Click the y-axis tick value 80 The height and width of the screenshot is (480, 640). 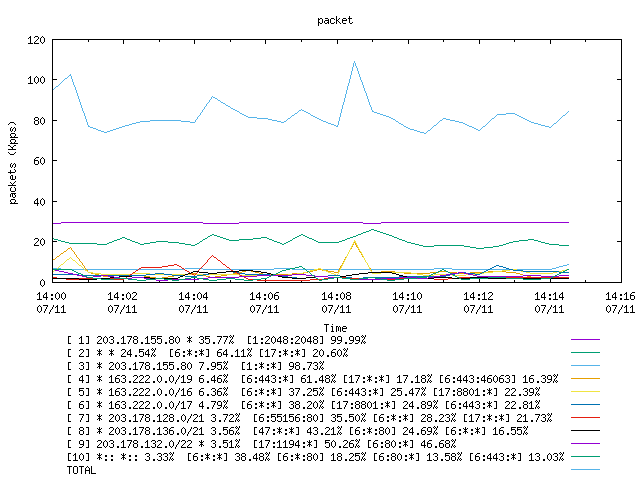(39, 121)
